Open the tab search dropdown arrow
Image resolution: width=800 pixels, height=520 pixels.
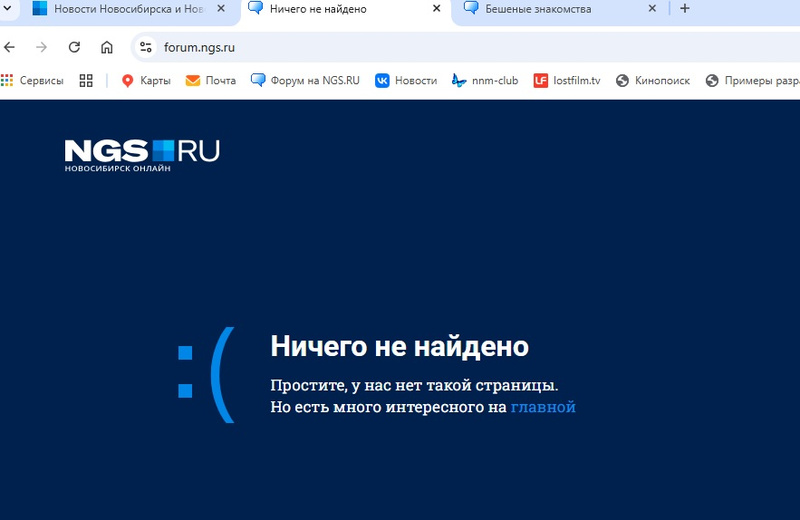coord(7,8)
